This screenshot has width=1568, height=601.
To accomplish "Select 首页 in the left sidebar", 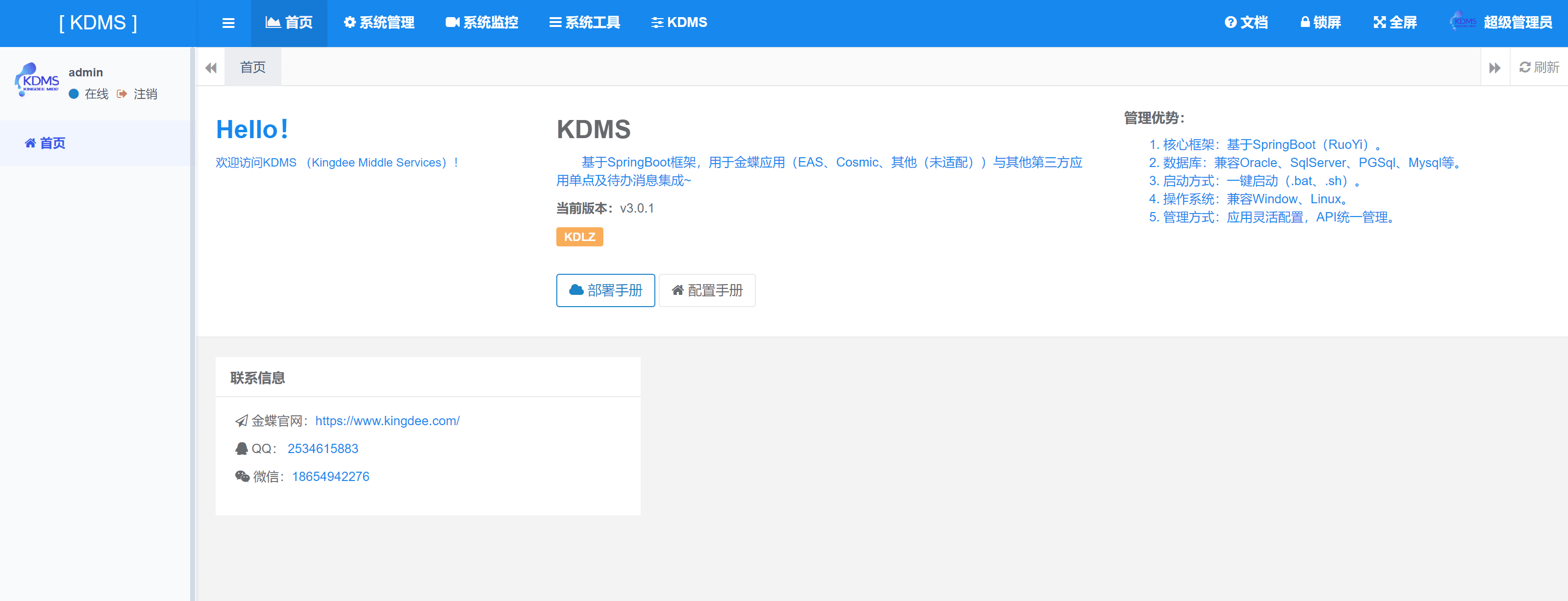I will (x=46, y=143).
